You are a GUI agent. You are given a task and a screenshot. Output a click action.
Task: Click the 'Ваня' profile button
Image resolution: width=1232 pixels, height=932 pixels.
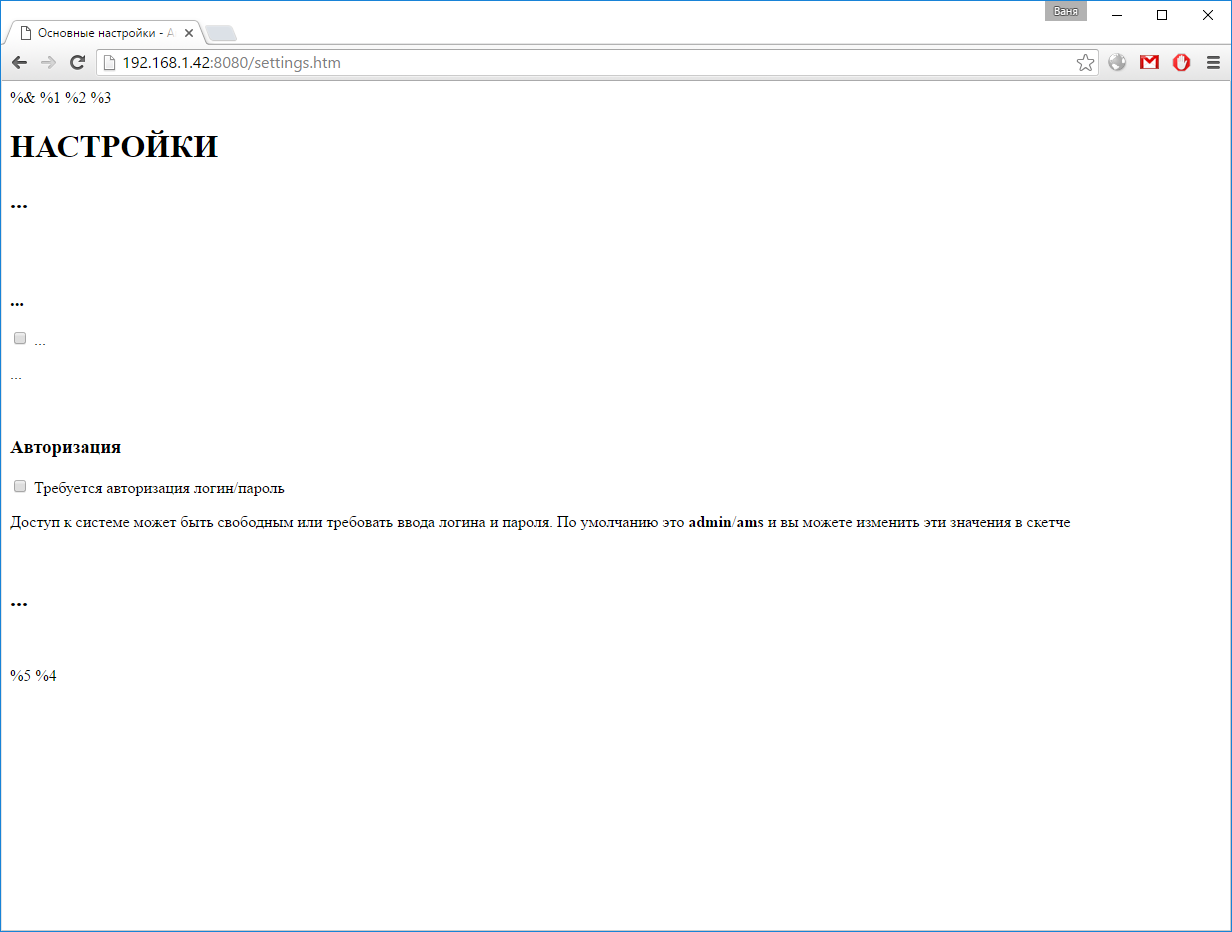(x=1065, y=11)
